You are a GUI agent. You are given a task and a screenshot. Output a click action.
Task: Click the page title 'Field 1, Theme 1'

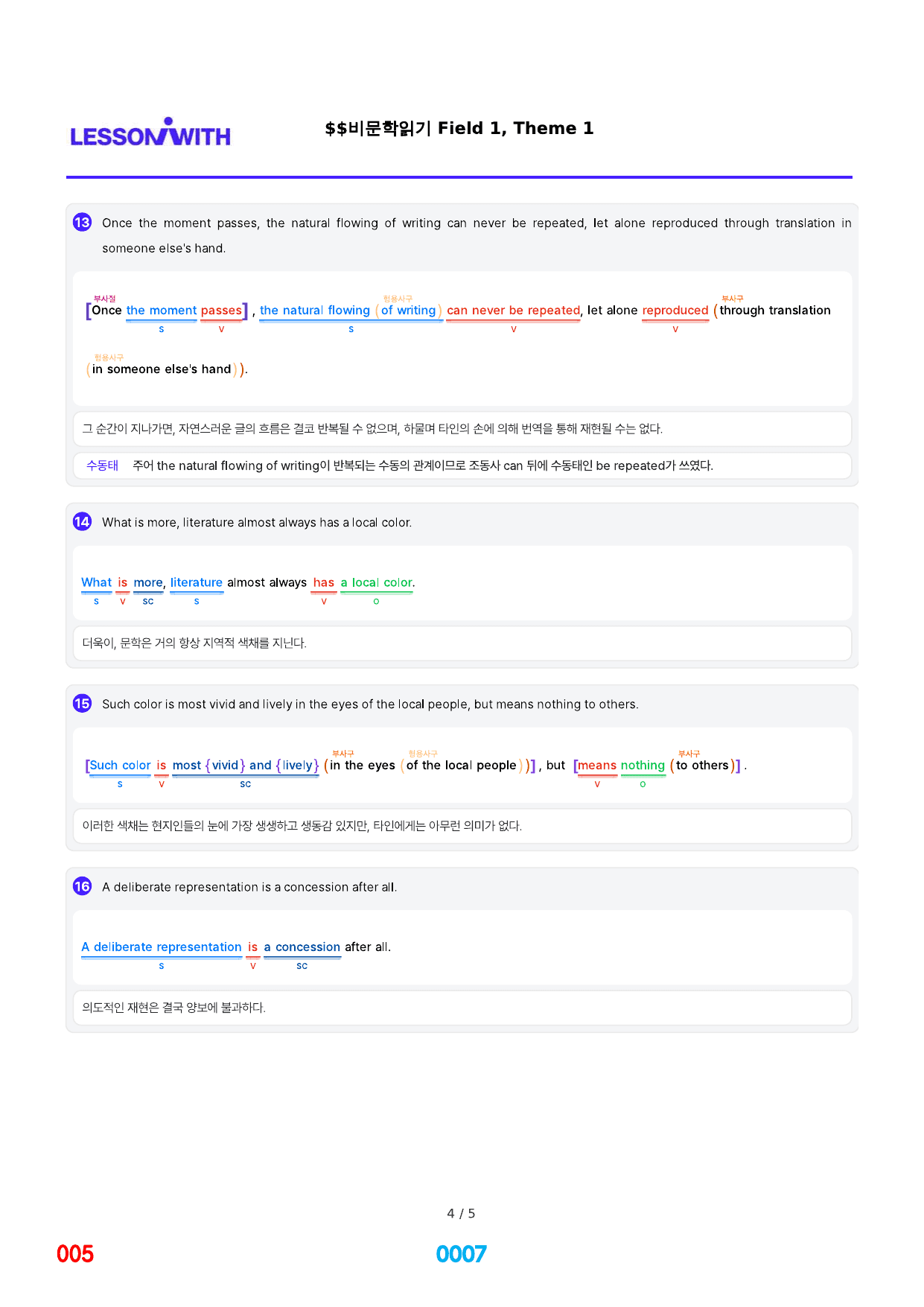[515, 128]
